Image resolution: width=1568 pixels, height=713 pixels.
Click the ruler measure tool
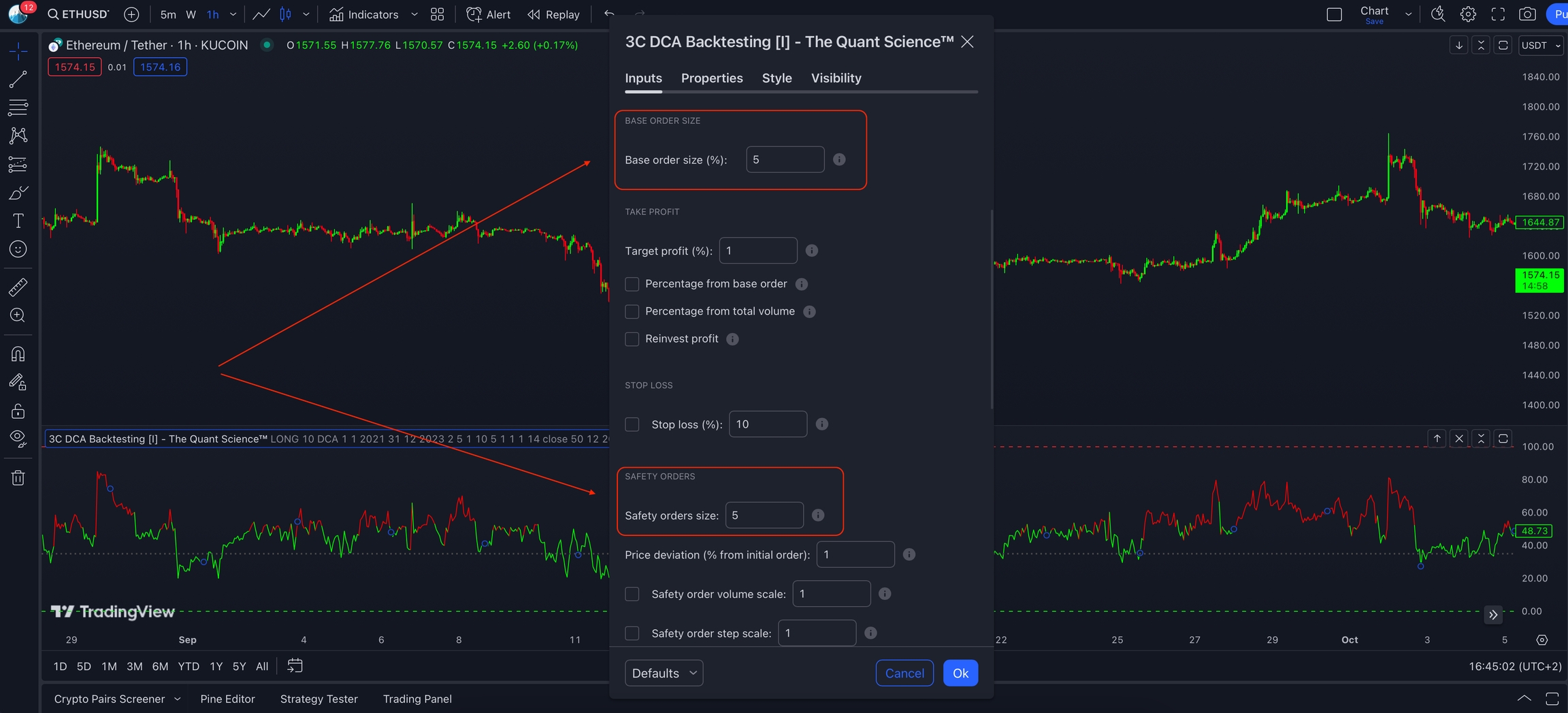tap(18, 287)
